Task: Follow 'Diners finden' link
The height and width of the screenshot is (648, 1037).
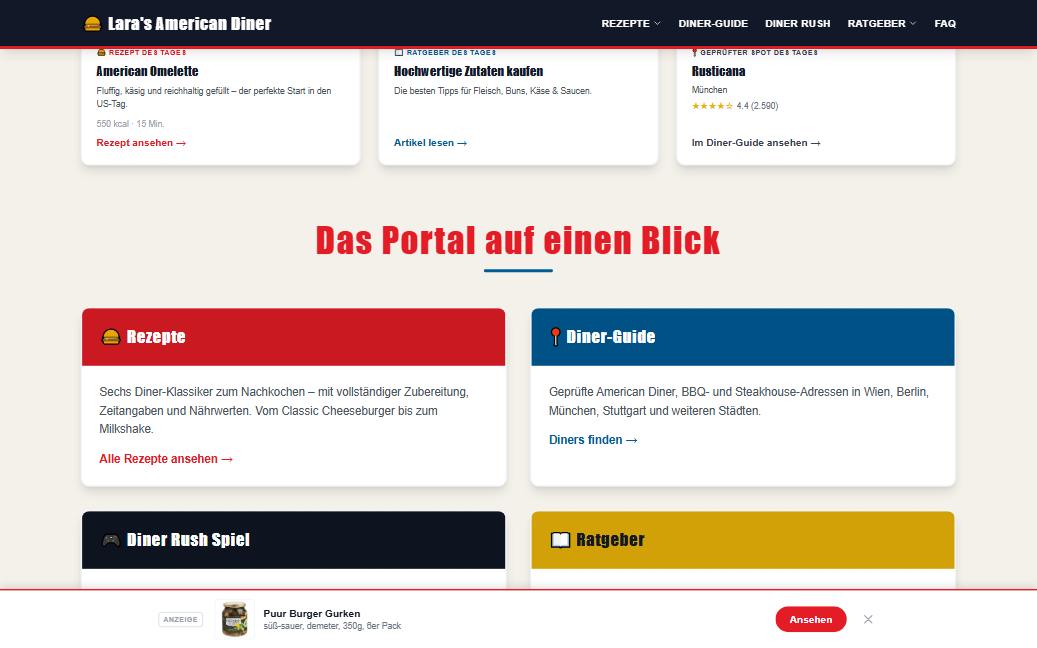Action: coord(593,440)
